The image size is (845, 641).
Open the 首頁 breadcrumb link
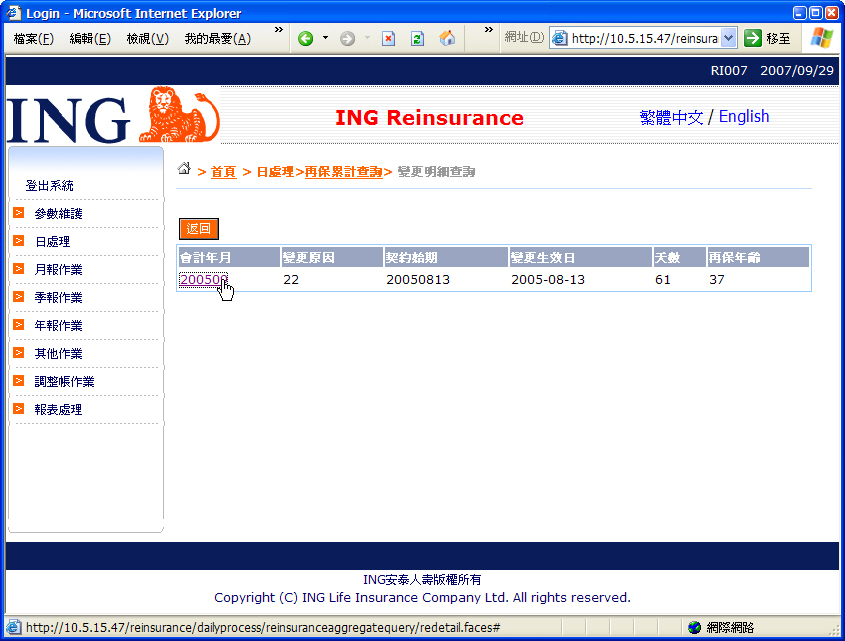point(223,172)
